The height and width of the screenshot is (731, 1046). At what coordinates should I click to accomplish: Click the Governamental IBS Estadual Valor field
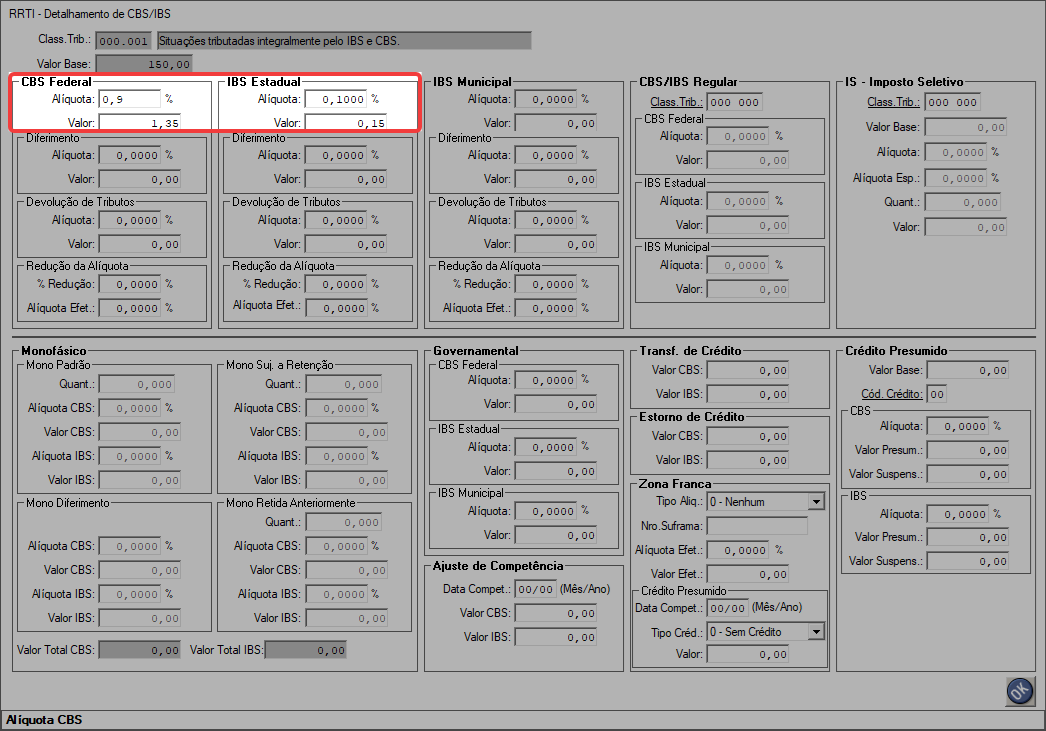tap(556, 471)
